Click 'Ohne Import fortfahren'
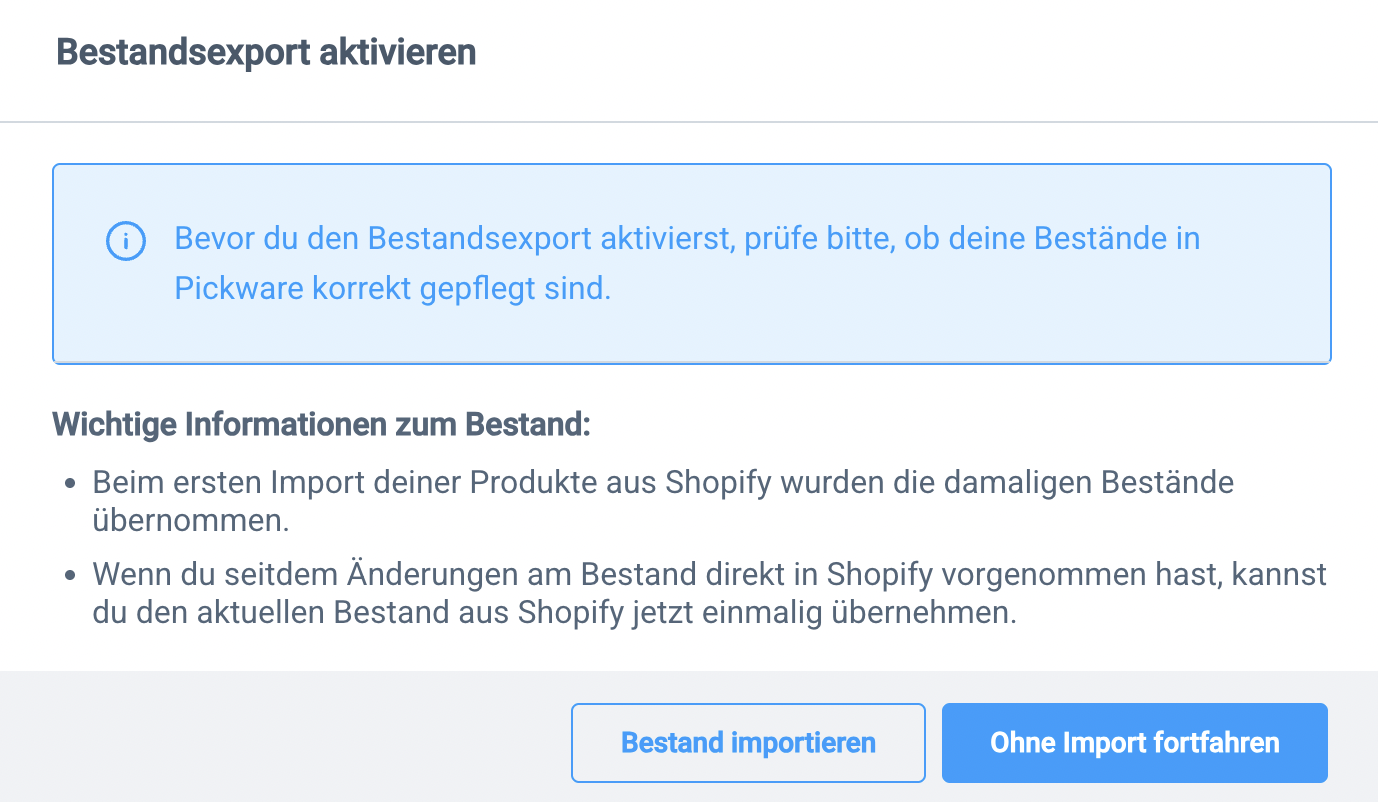 point(1134,743)
